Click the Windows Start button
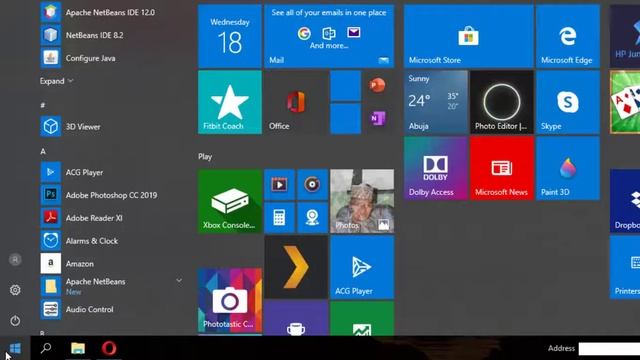The height and width of the screenshot is (360, 640). [x=15, y=348]
